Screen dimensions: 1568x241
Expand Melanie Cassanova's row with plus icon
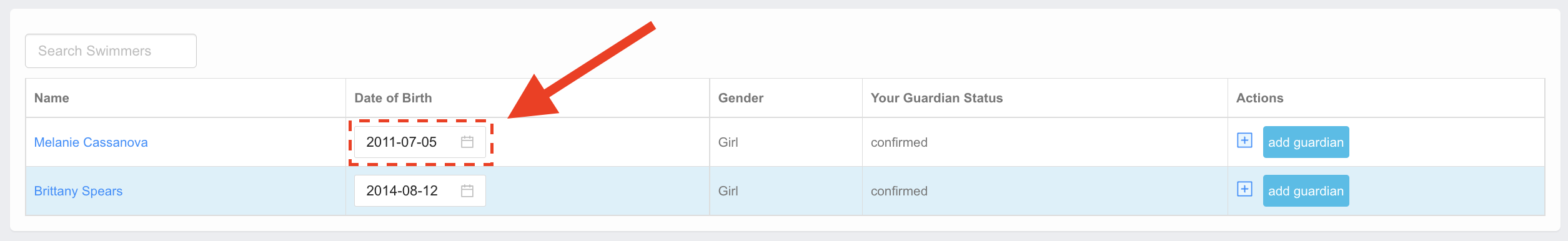tap(1244, 140)
